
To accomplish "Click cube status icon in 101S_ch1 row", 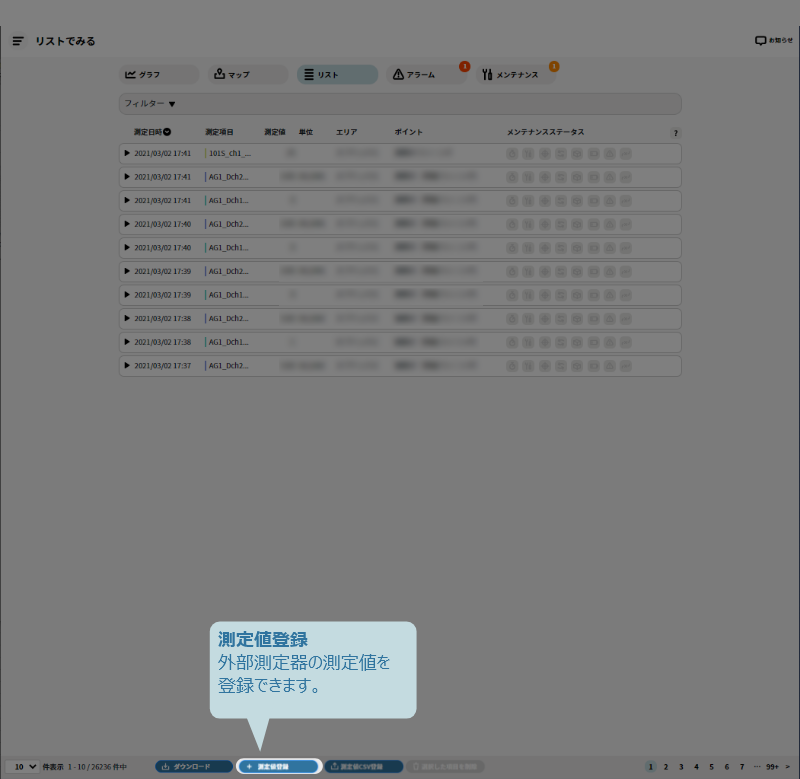I will click(577, 154).
